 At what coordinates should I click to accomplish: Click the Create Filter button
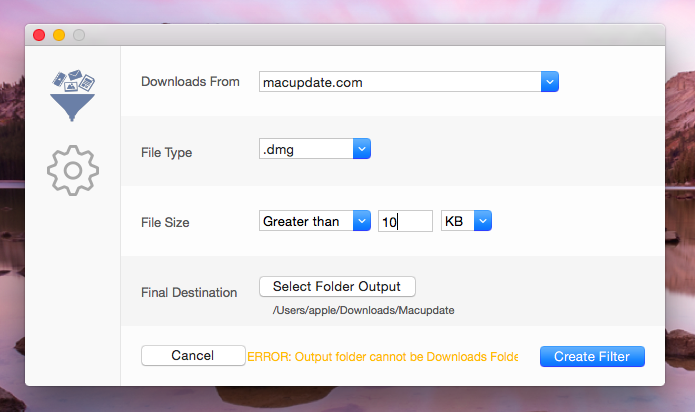592,357
